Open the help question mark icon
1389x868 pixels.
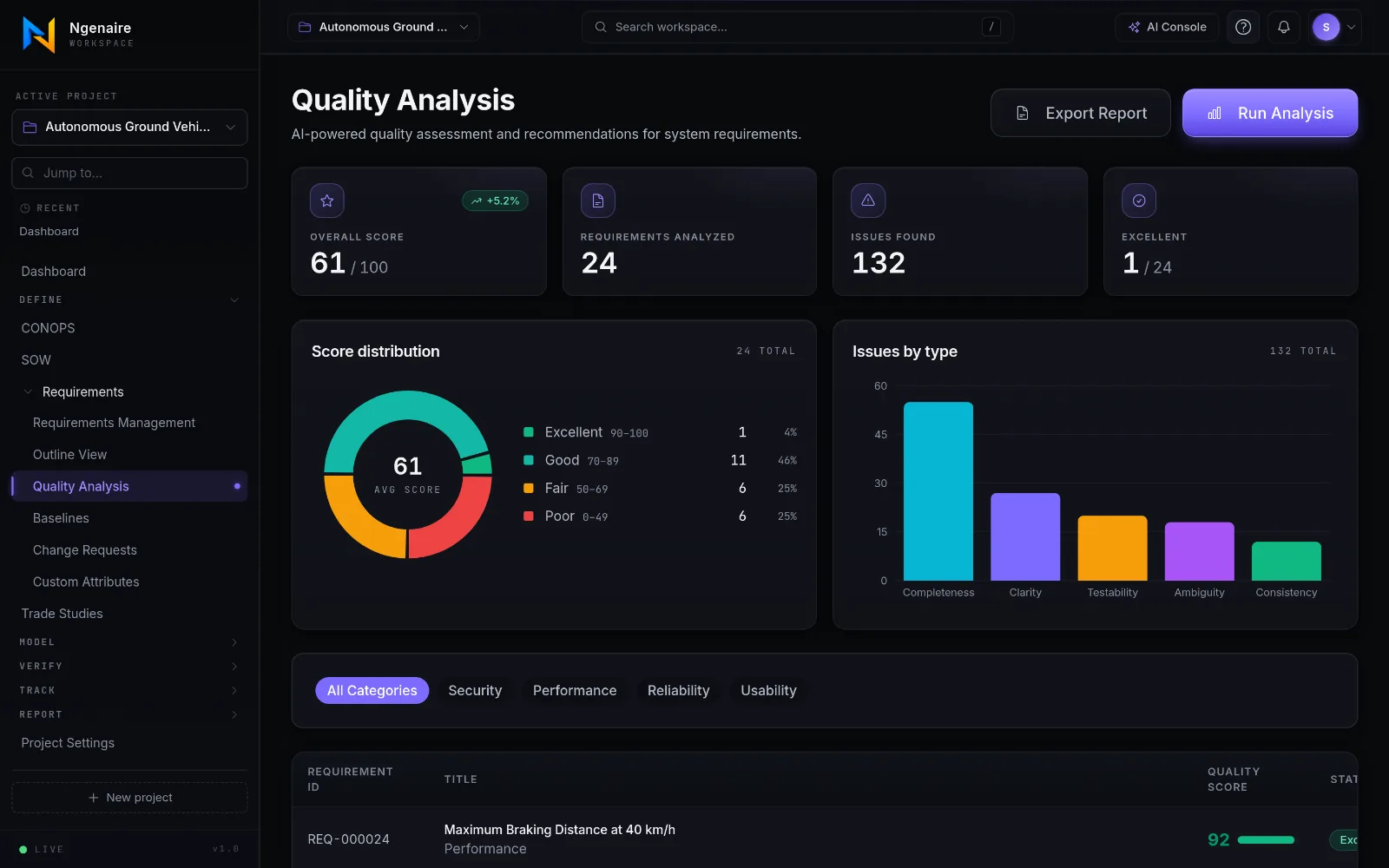pos(1243,27)
